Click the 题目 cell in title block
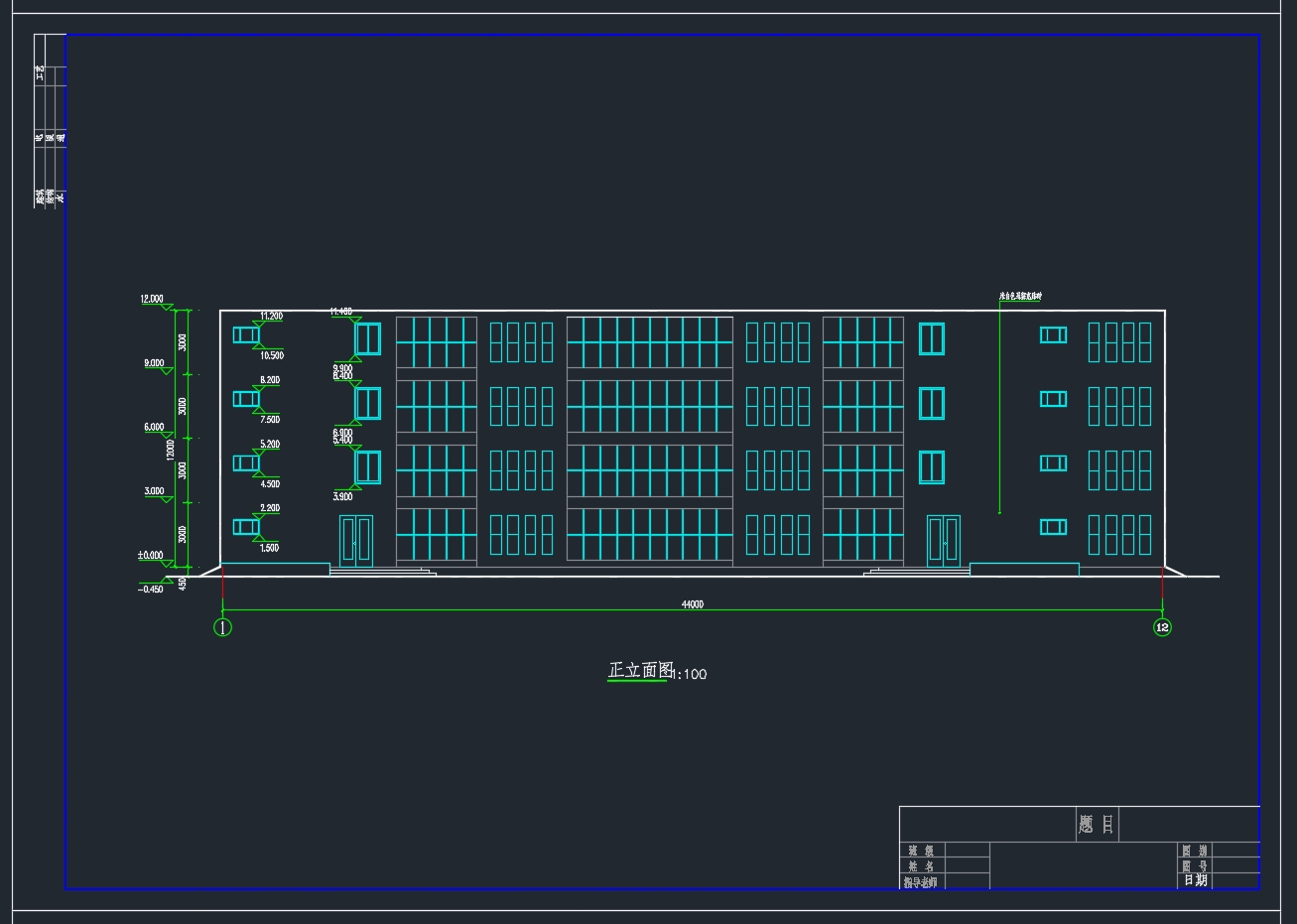 coord(1096,825)
